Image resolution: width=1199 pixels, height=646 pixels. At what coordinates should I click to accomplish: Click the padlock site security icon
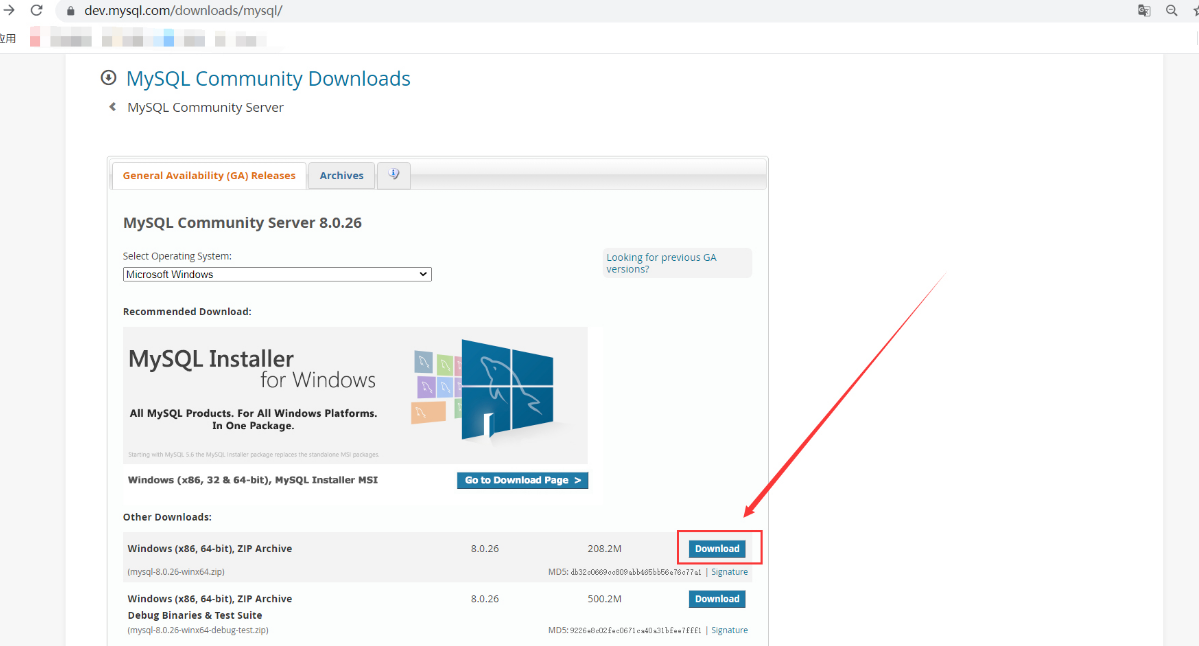tap(71, 11)
